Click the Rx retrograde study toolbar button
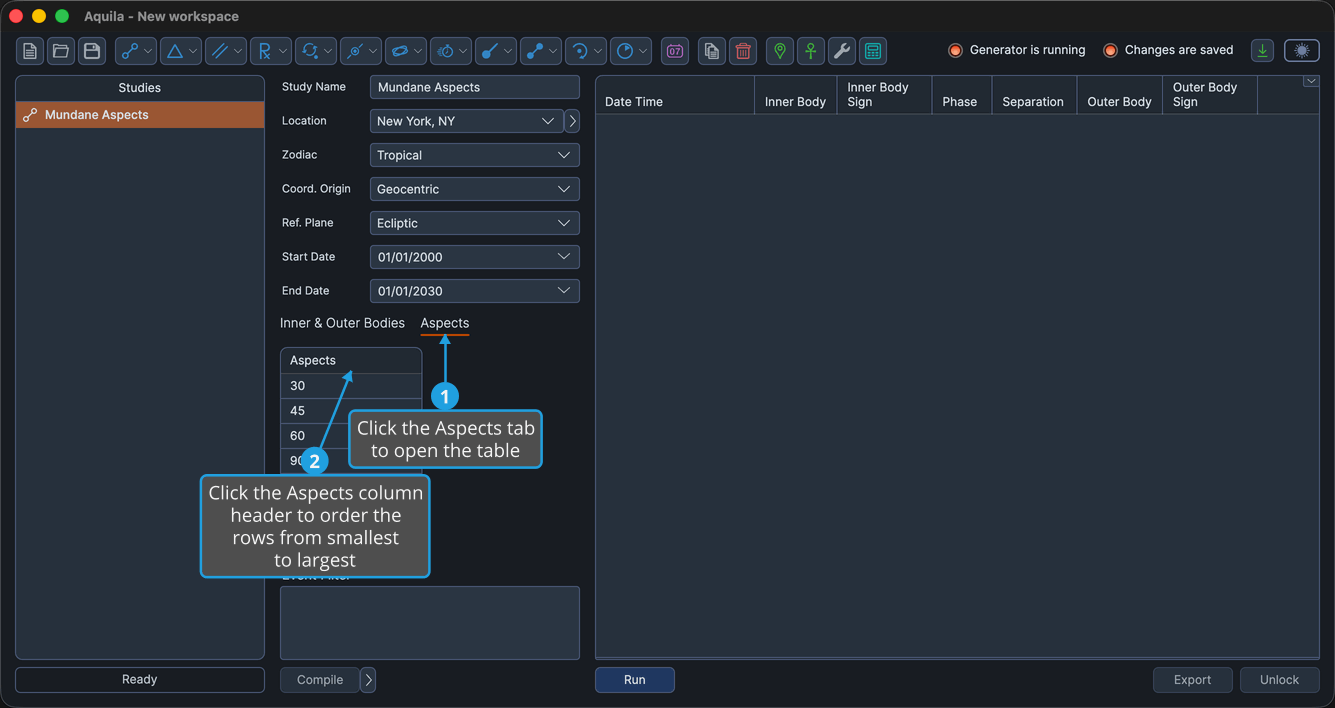The image size is (1335, 708). click(x=271, y=51)
